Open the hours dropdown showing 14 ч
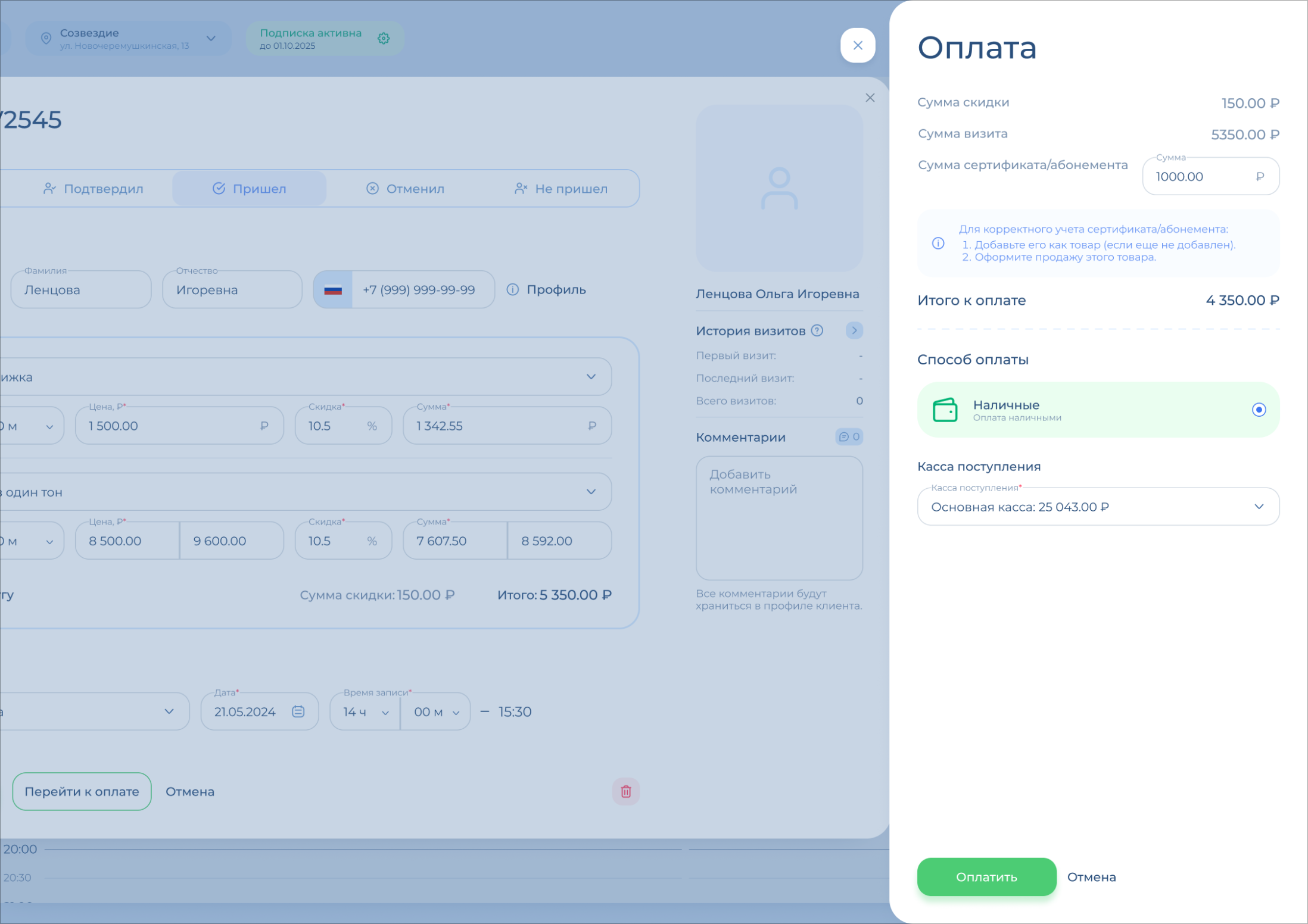Screen dimensions: 1308x924 (x=365, y=712)
